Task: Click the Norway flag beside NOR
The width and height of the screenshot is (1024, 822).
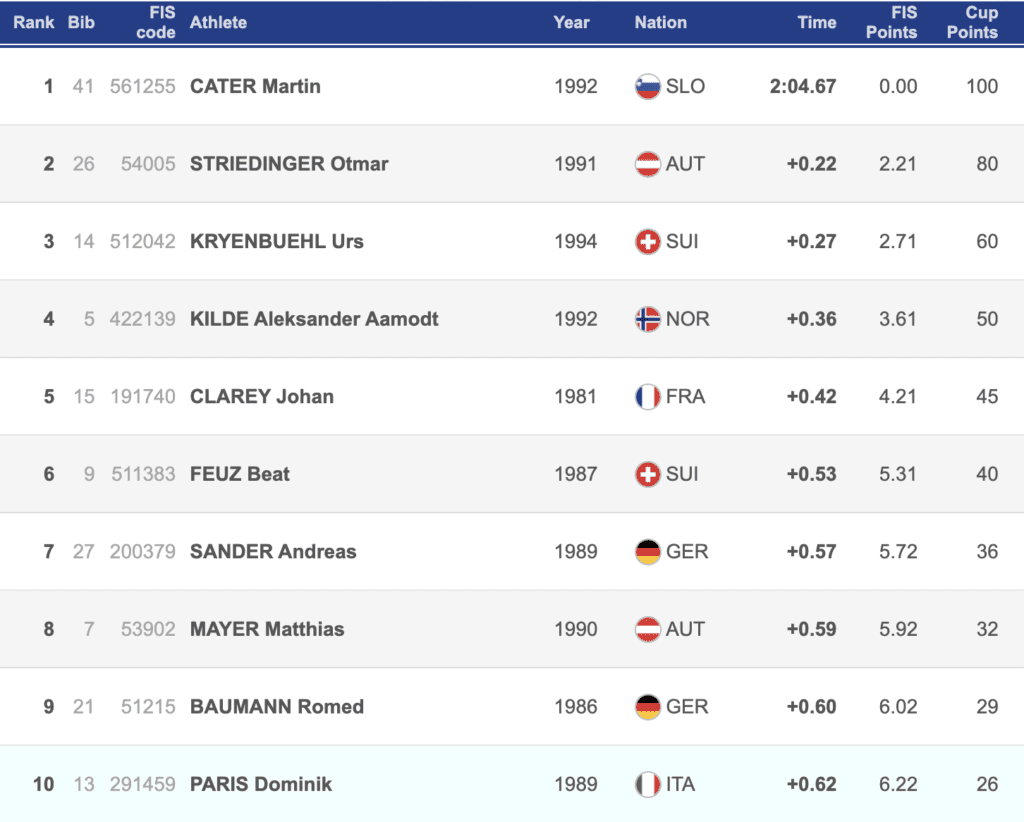Action: pos(648,319)
